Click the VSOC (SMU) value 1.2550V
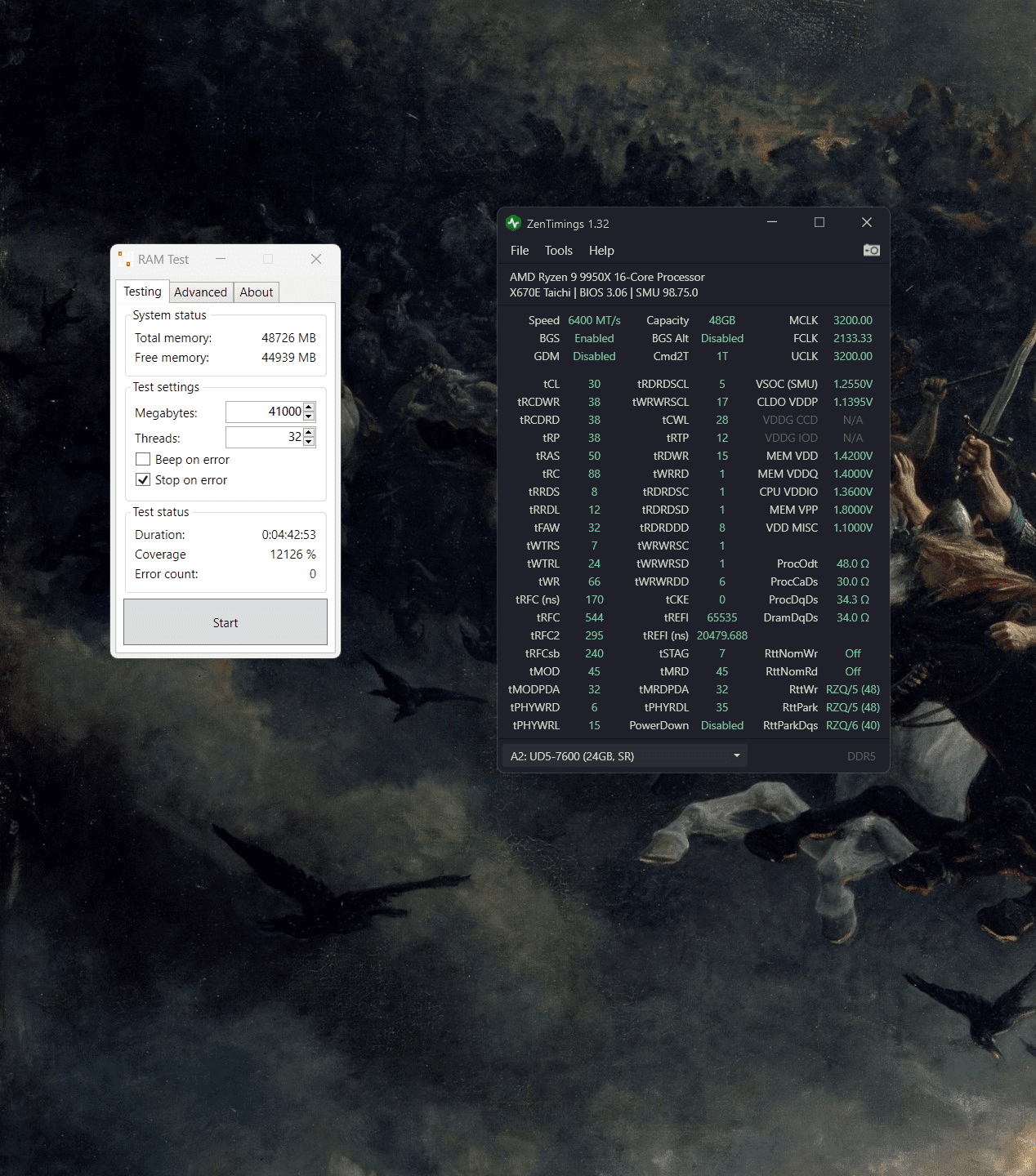Screen dimensions: 1036x1176 click(853, 384)
